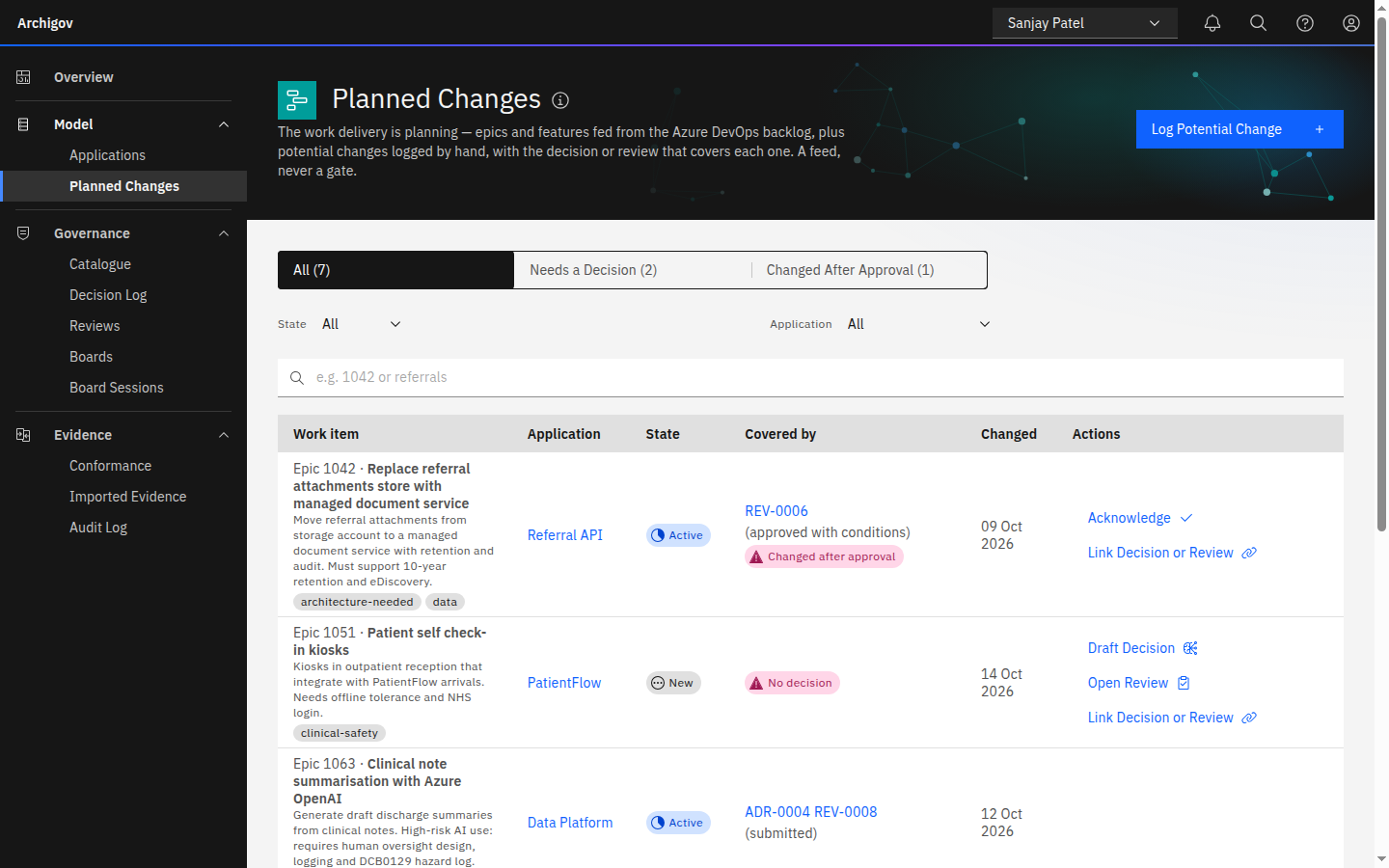The width and height of the screenshot is (1389, 868).
Task: Switch to Changed After Approval (1) tab
Action: click(x=869, y=270)
